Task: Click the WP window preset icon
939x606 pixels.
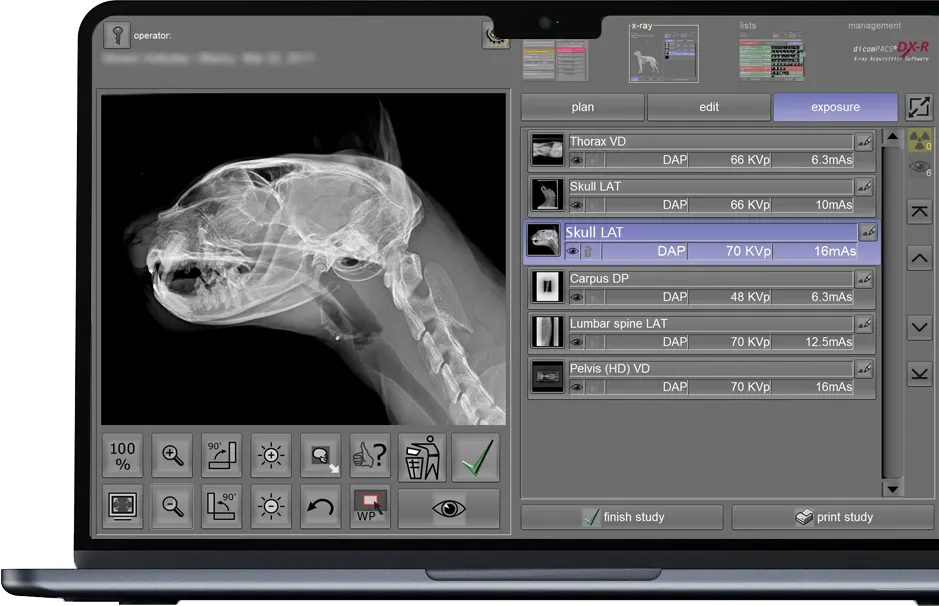Action: click(x=370, y=507)
